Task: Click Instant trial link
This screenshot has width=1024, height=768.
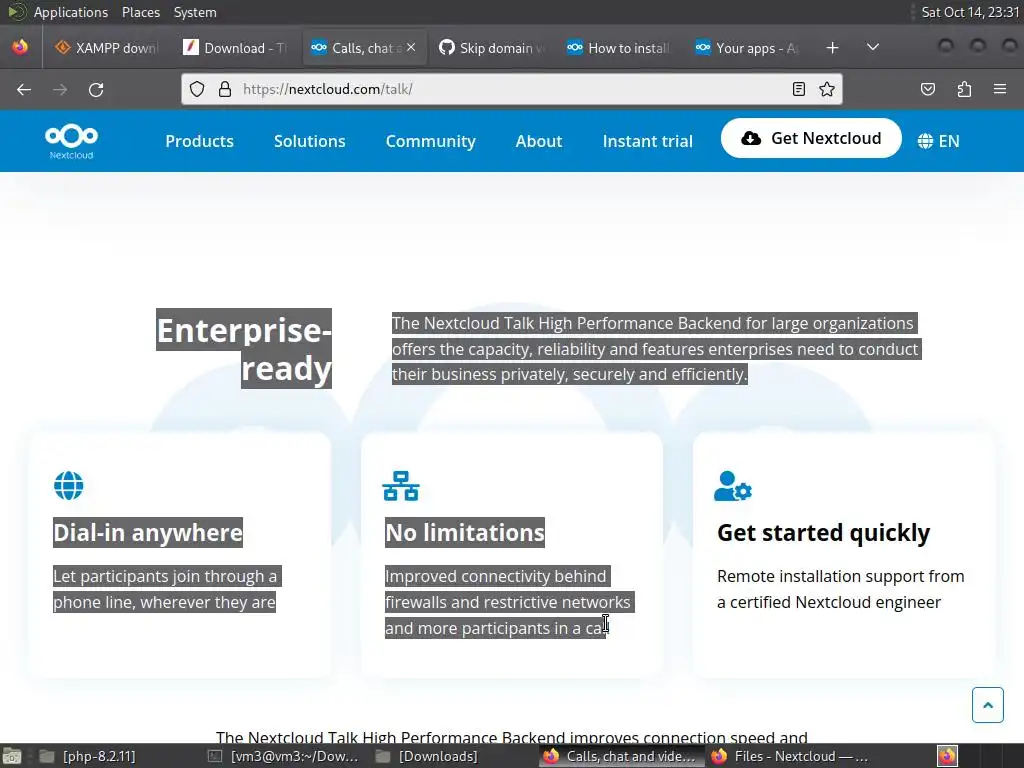Action: tap(647, 141)
